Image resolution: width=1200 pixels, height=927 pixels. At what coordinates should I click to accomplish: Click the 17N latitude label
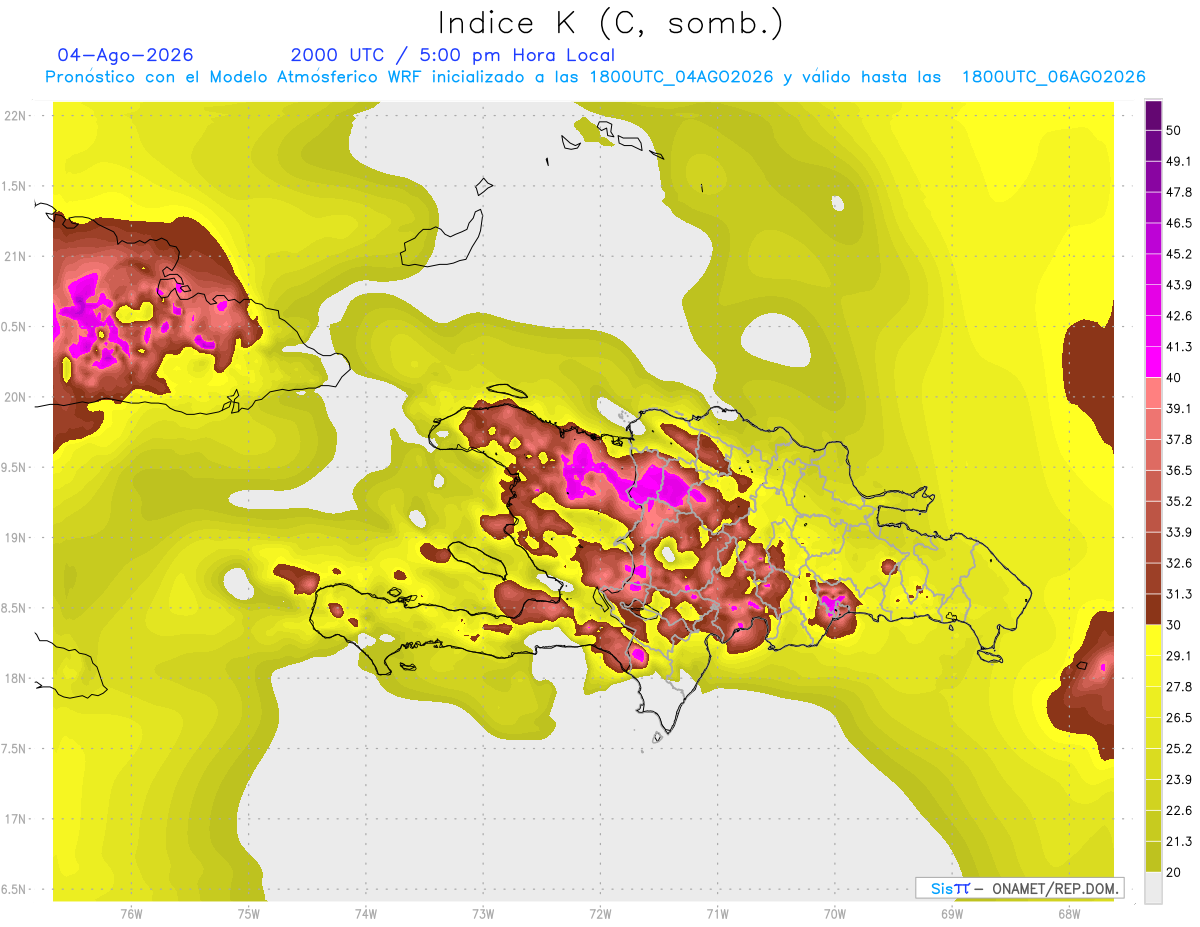16,820
